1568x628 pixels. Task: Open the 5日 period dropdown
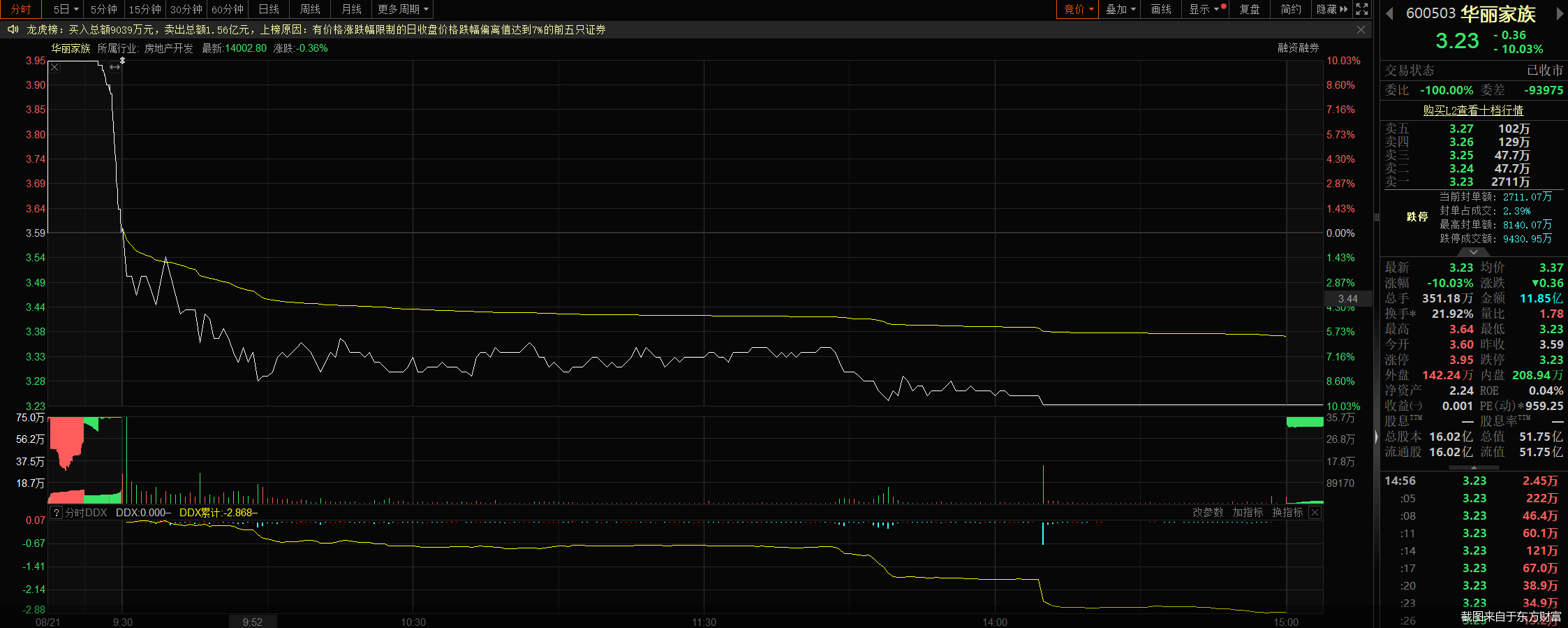(65, 9)
